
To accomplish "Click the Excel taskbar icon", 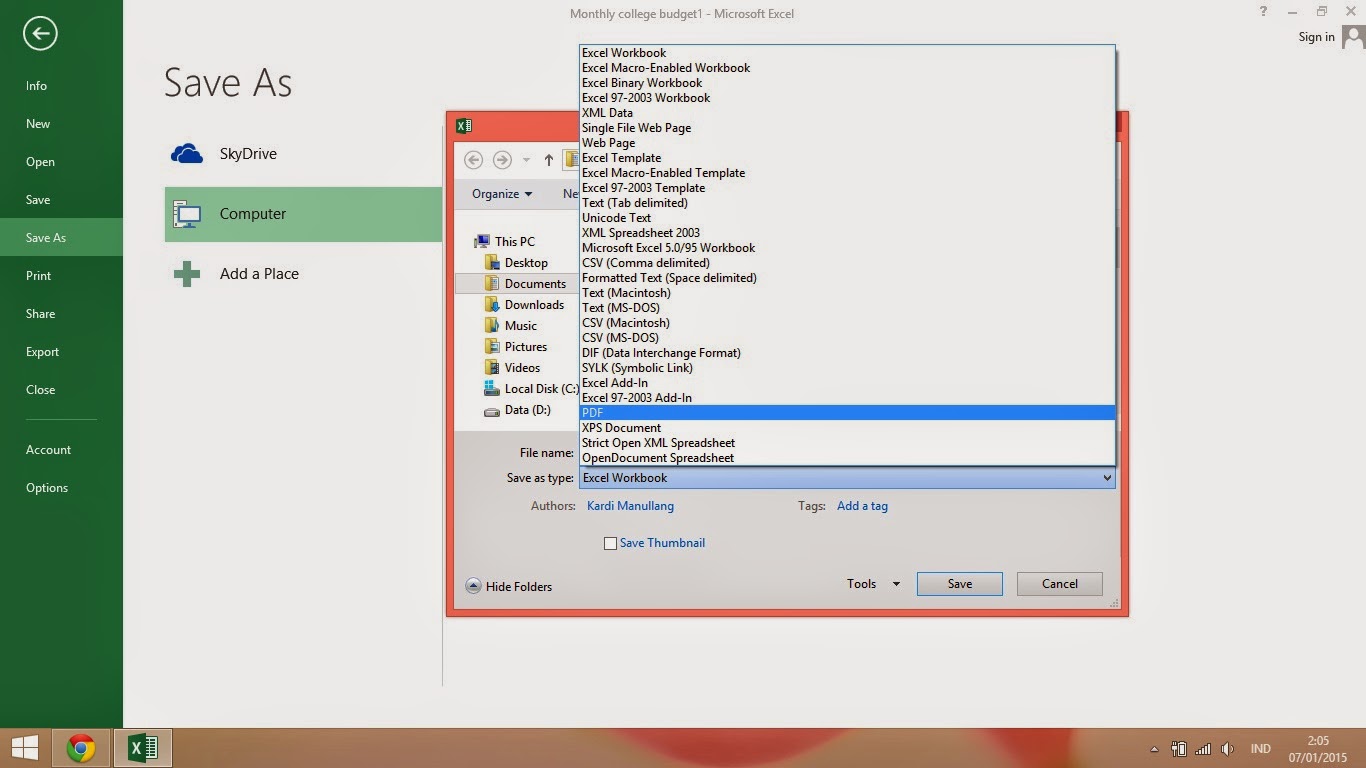I will coord(142,748).
